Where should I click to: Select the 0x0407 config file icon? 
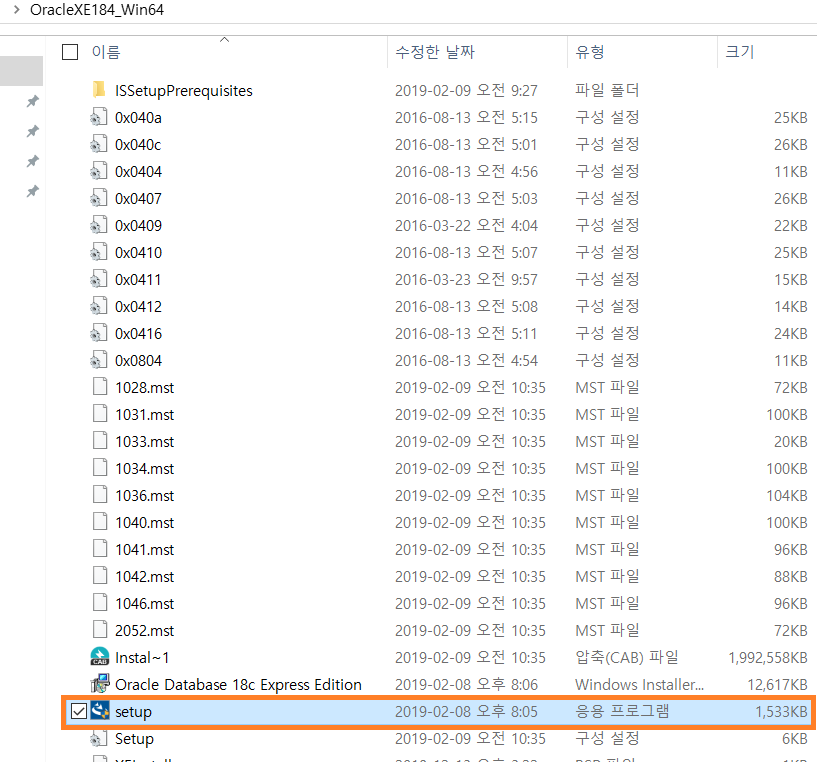point(99,198)
